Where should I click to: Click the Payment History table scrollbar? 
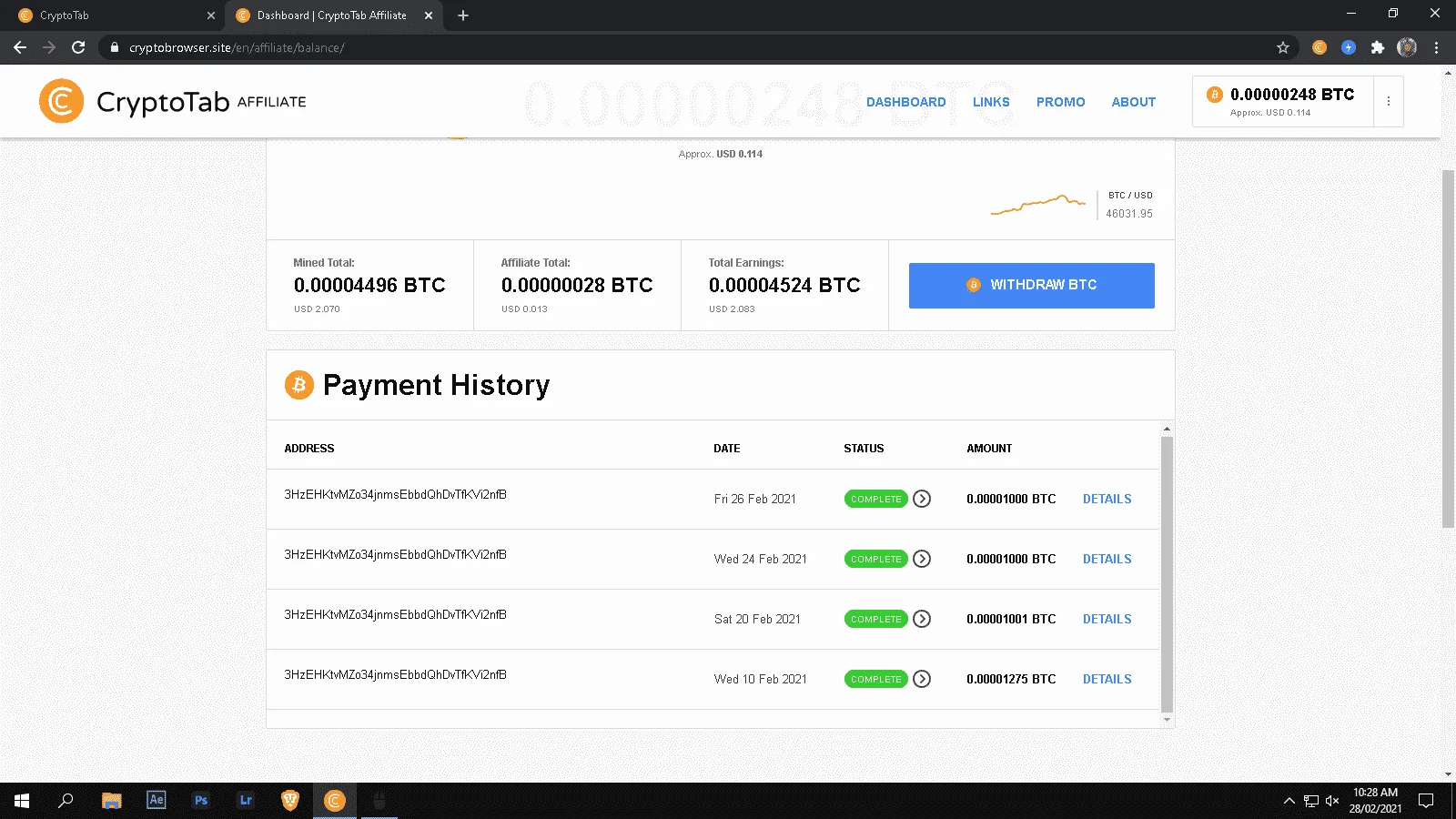[x=1167, y=573]
